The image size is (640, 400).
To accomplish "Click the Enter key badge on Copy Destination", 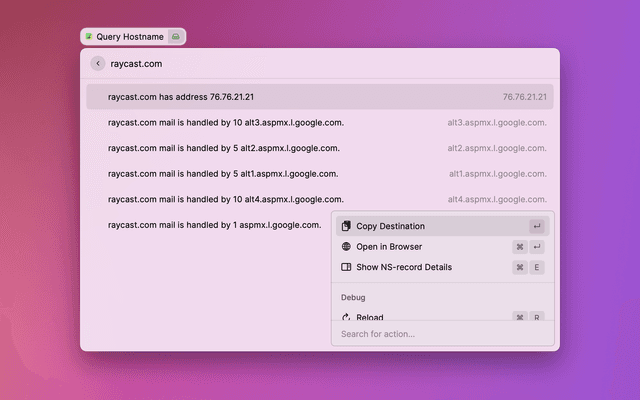I will point(537,226).
